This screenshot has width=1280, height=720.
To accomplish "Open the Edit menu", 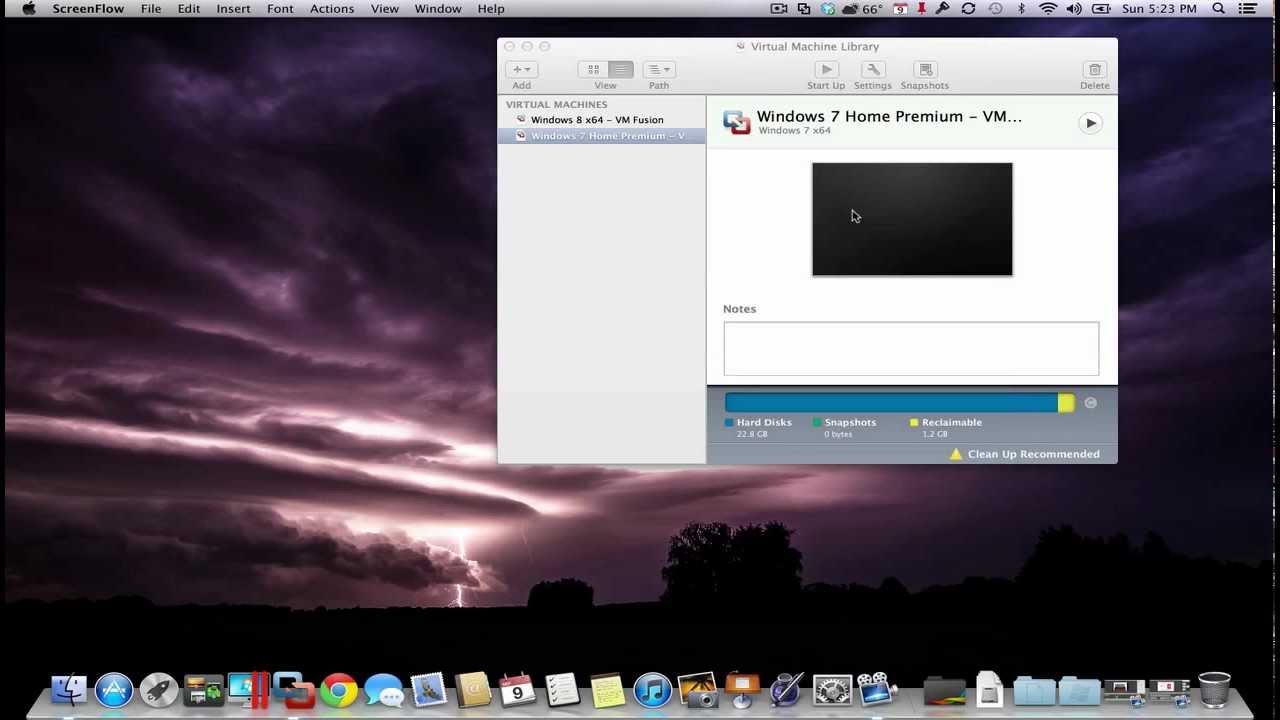I will [x=189, y=9].
